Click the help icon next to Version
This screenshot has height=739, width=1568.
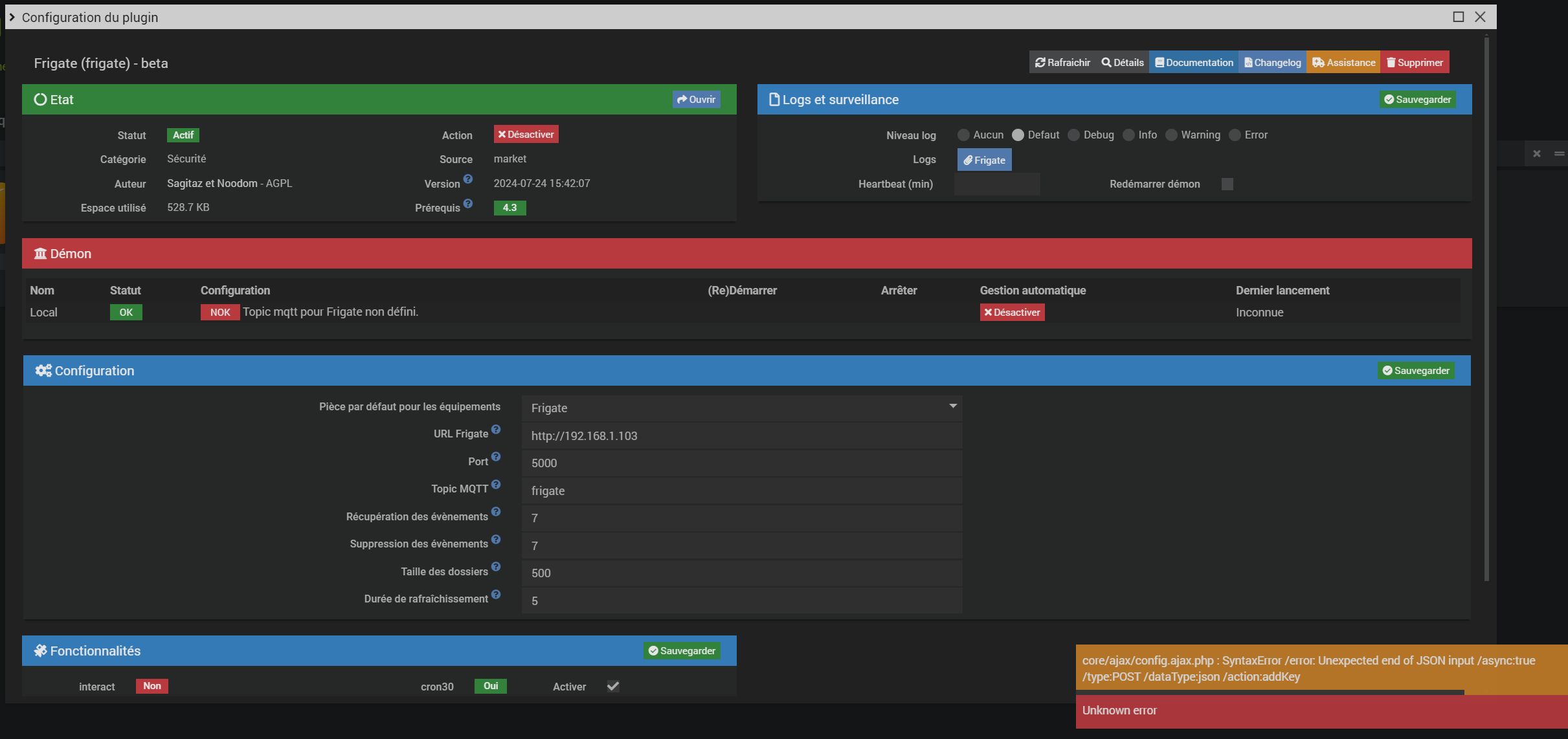click(468, 179)
